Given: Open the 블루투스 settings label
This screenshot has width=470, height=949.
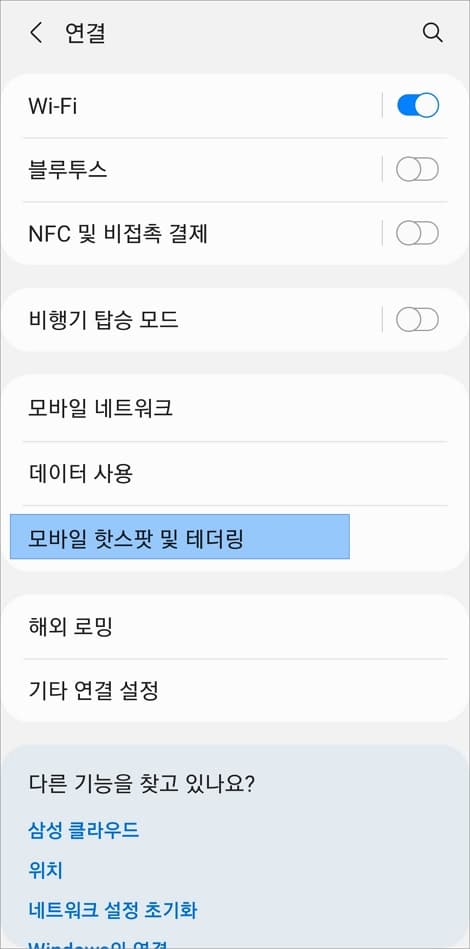Looking at the screenshot, I should (x=68, y=169).
